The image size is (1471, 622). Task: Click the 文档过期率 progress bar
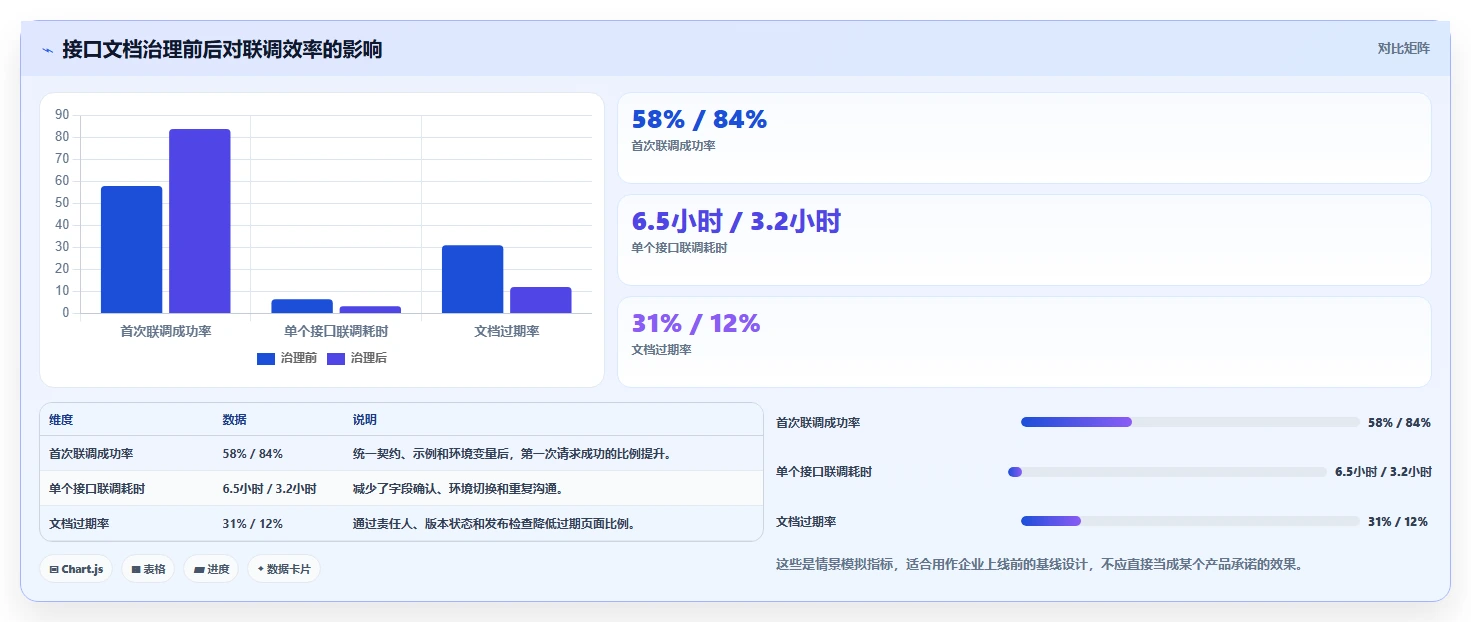coord(1190,521)
